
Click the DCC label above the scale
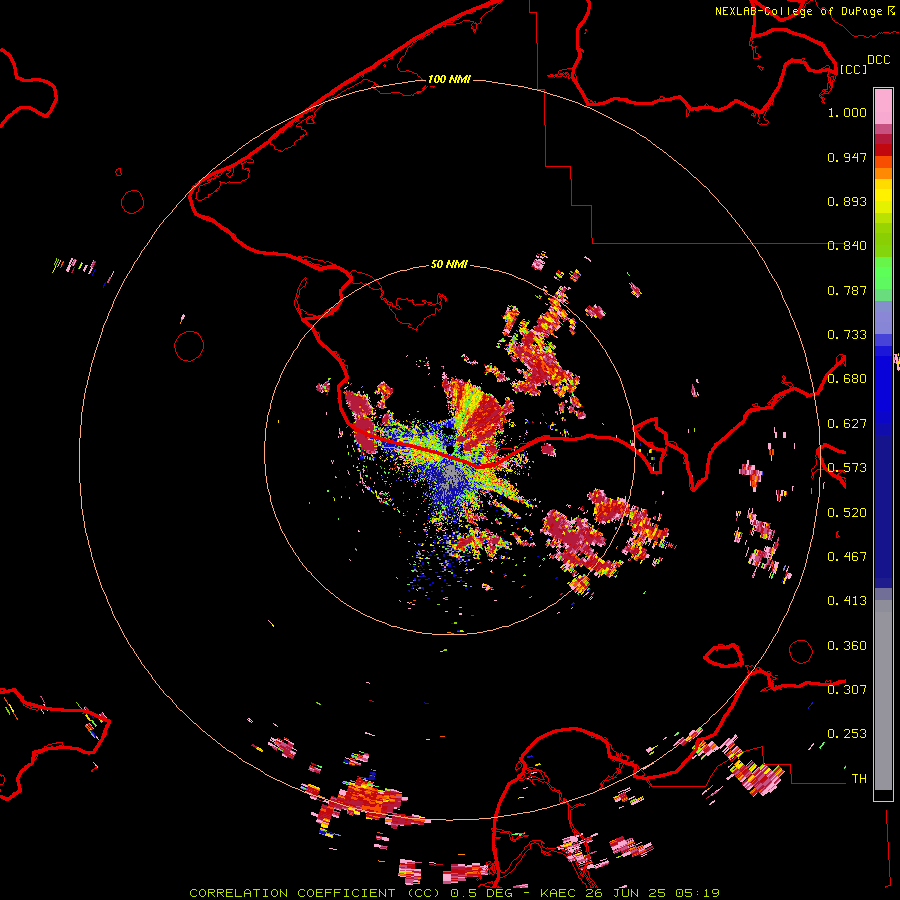click(879, 60)
